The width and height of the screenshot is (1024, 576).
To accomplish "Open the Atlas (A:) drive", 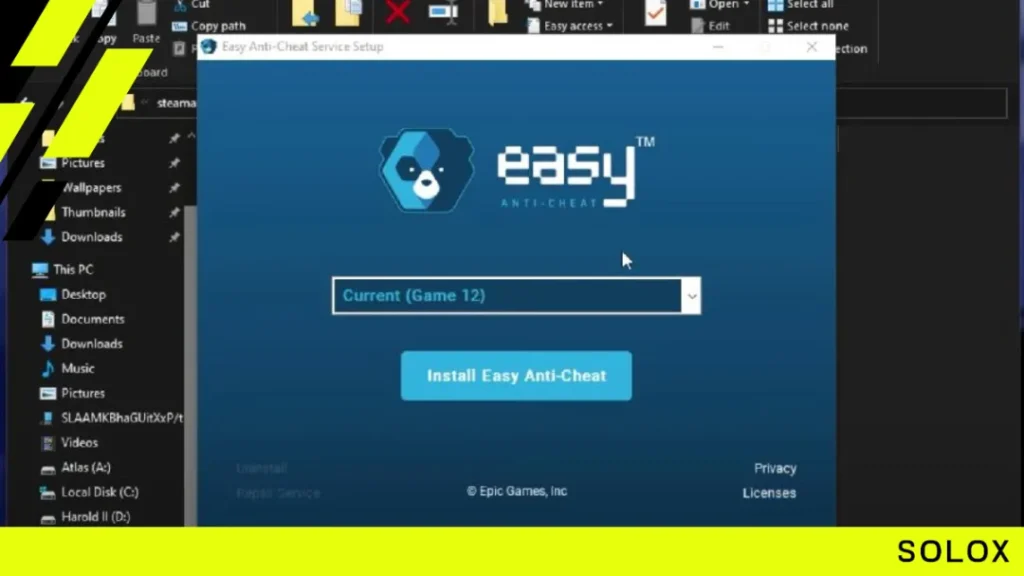I will [x=75, y=468].
